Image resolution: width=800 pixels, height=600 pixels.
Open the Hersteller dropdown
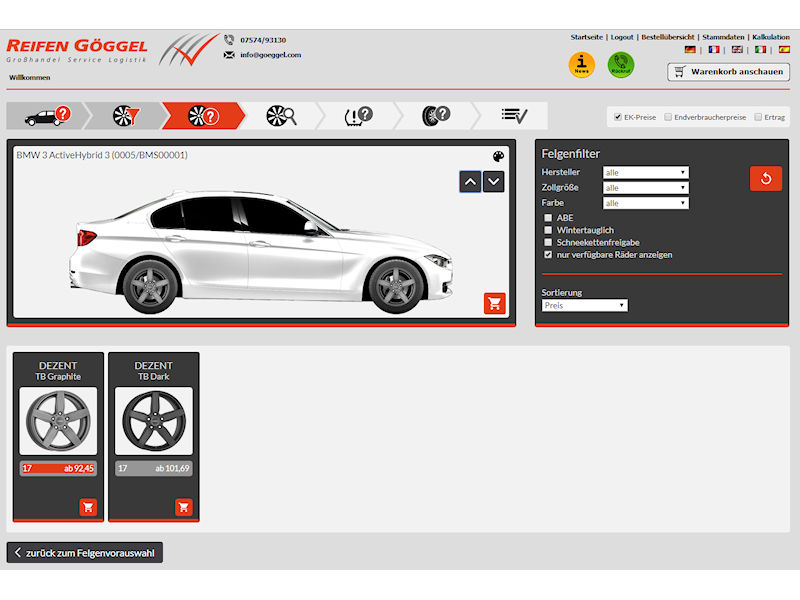[x=645, y=172]
